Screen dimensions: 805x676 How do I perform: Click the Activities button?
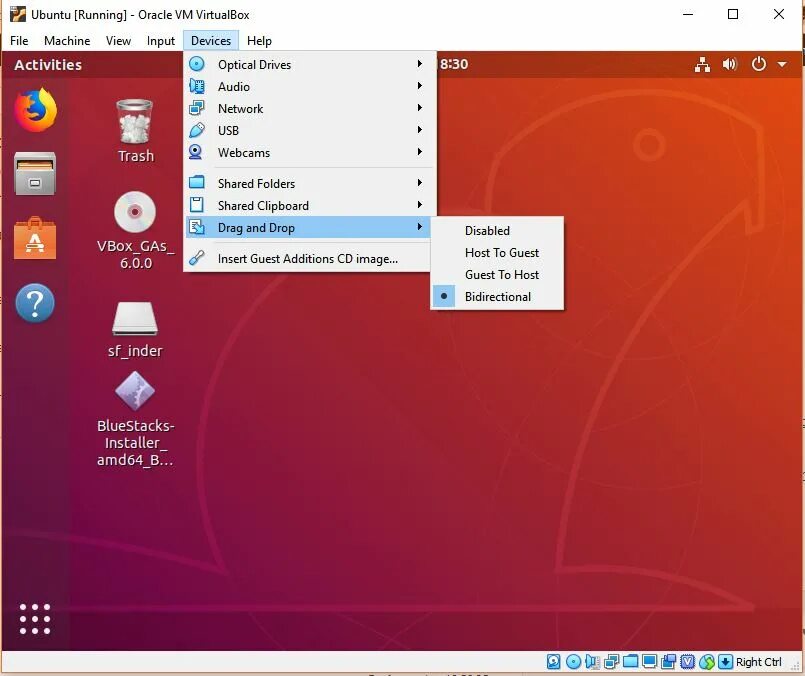[x=48, y=65]
